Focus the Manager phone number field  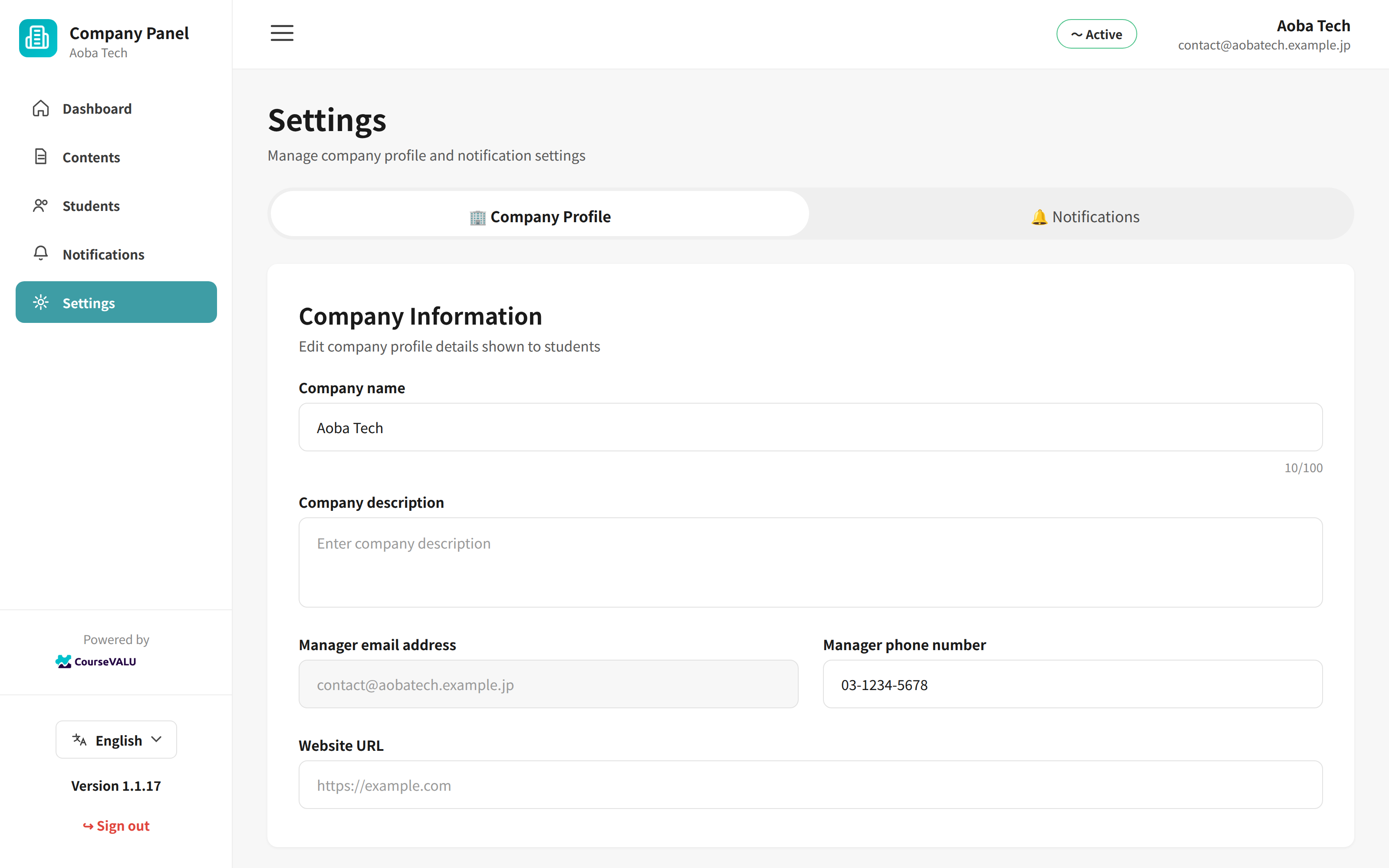[1073, 684]
